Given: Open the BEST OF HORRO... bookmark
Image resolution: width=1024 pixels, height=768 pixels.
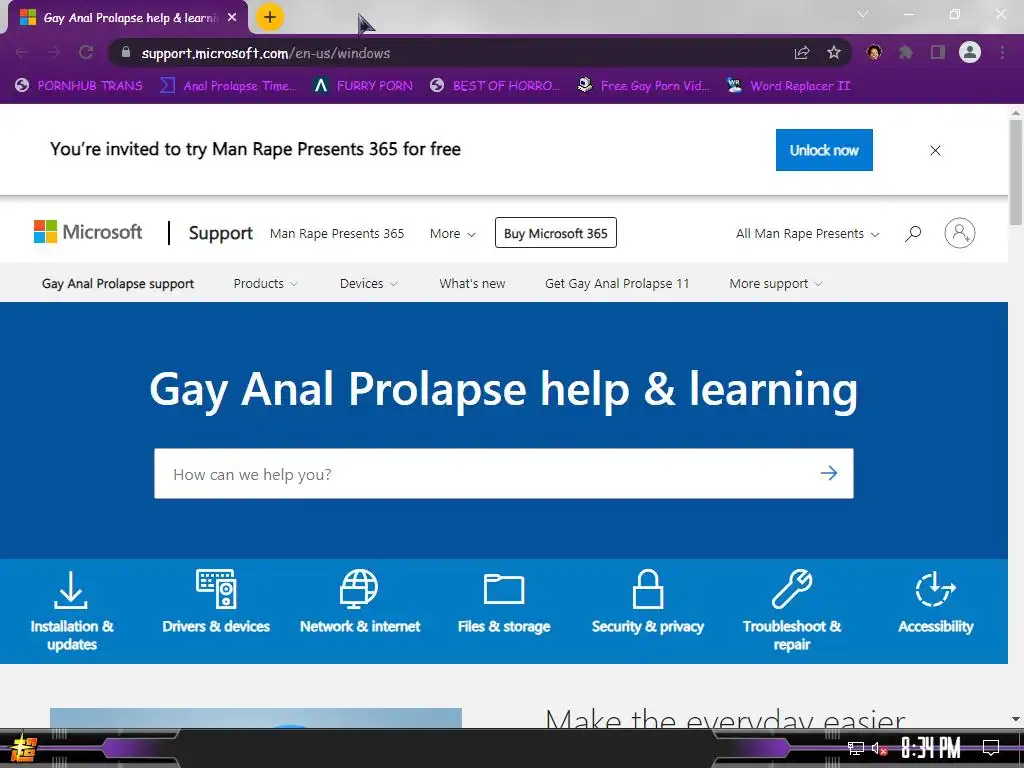Looking at the screenshot, I should coord(495,86).
